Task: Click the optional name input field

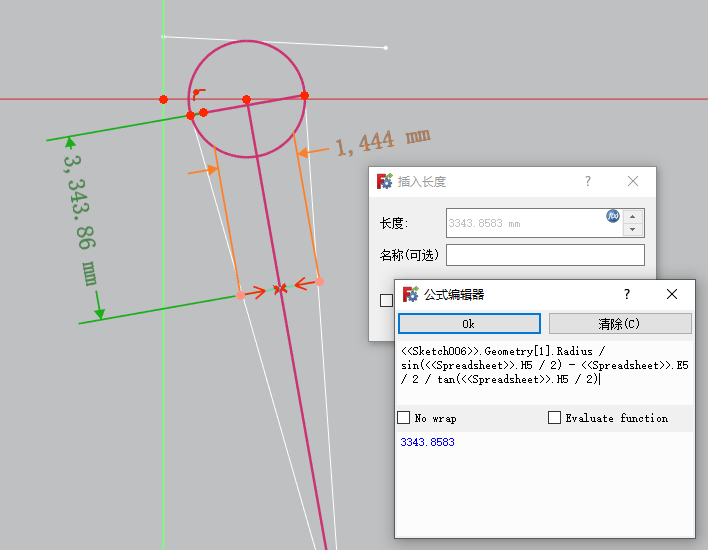Action: 545,255
